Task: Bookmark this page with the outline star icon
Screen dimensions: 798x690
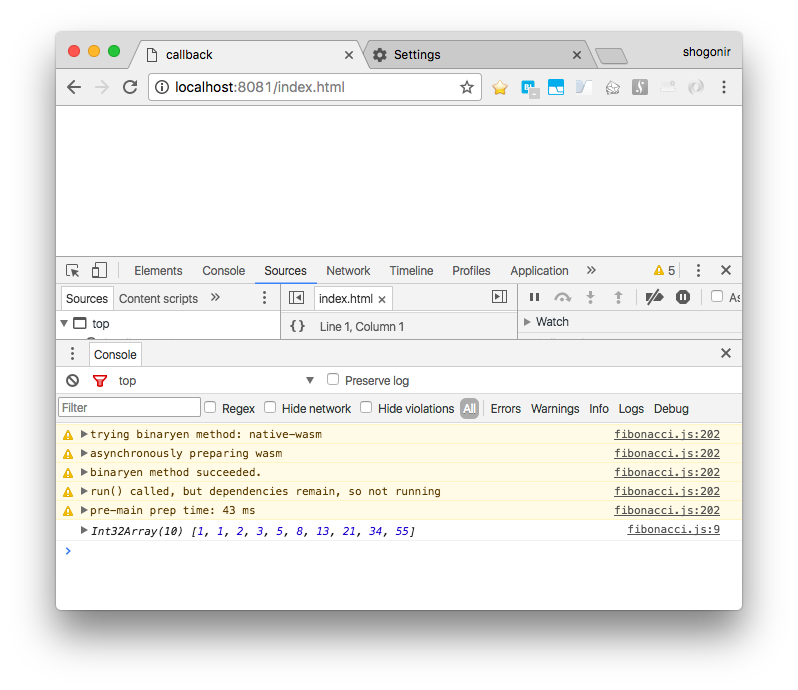Action: 467,88
